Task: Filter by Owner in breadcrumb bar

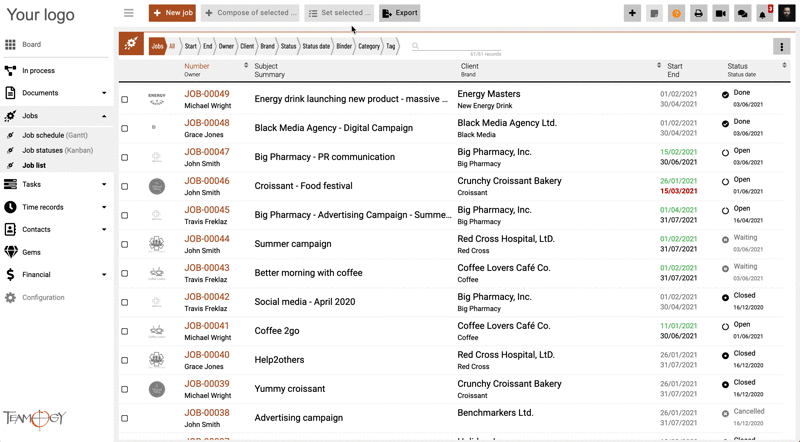Action: pyautogui.click(x=226, y=46)
